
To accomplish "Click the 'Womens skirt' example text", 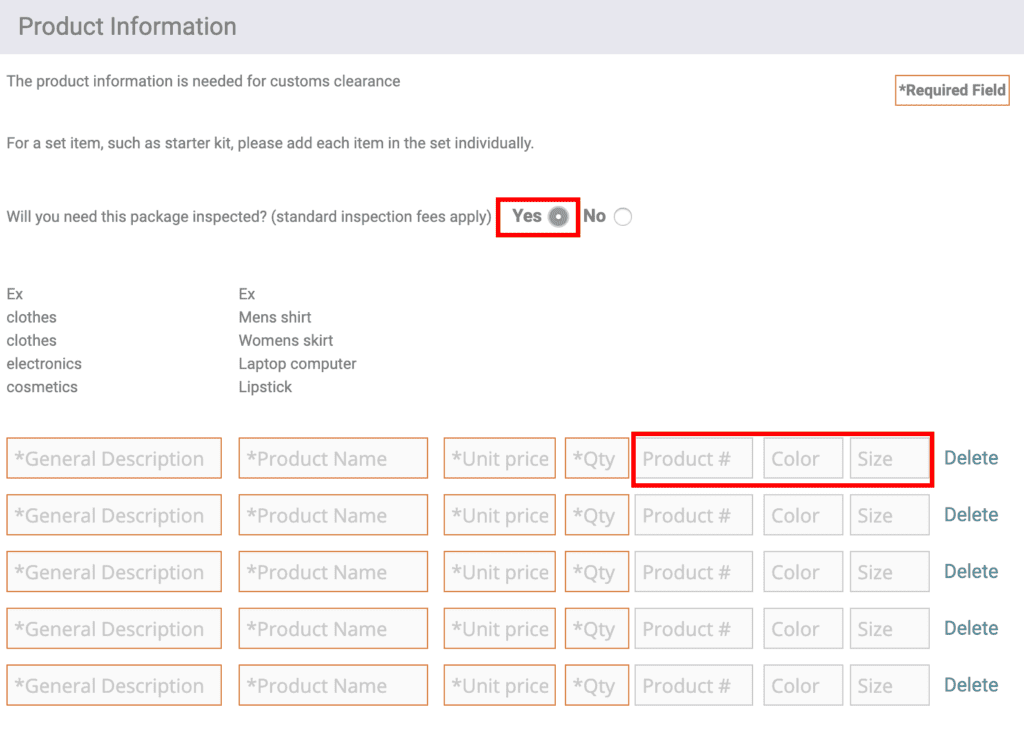I will coord(286,340).
